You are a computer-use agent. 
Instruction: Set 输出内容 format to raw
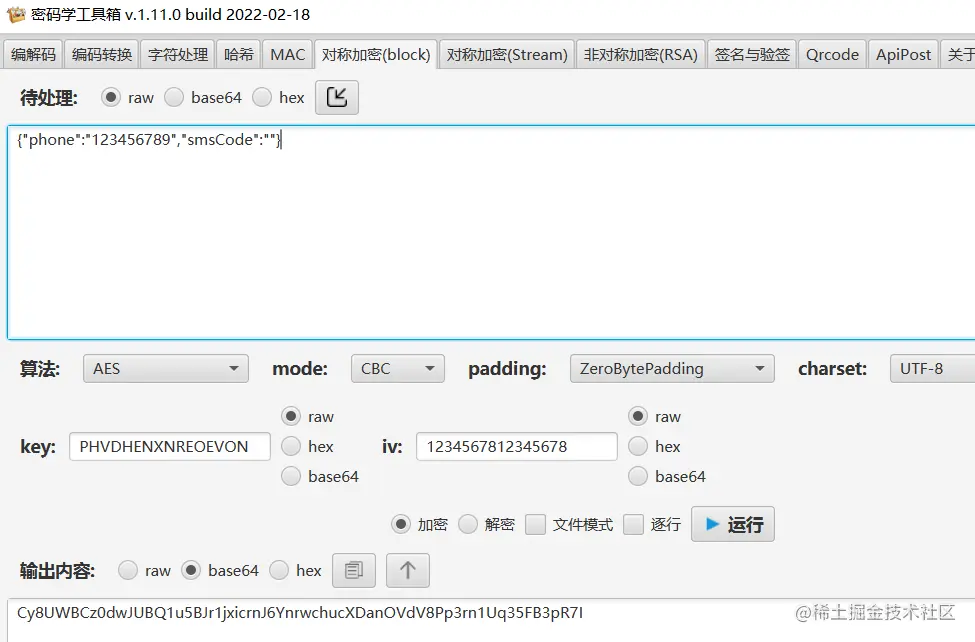(x=128, y=570)
